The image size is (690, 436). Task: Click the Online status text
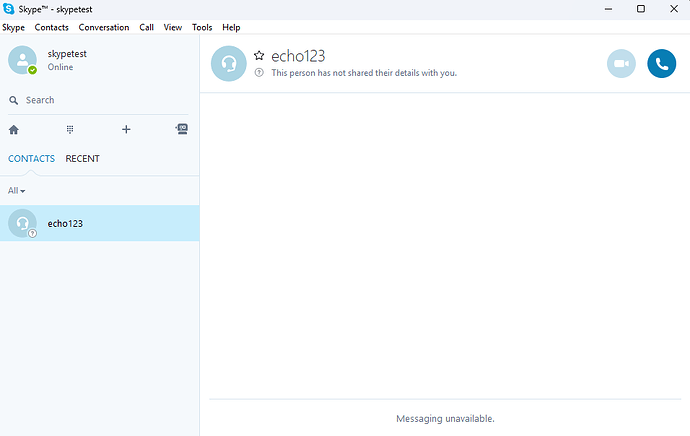click(x=60, y=67)
